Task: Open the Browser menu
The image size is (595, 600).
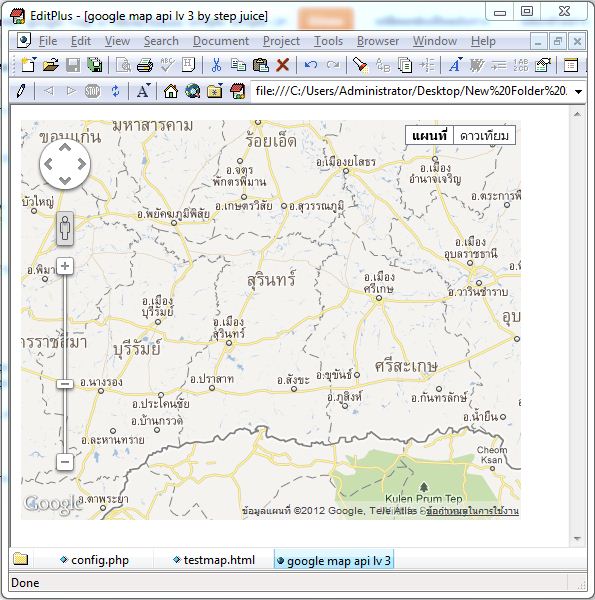Action: pyautogui.click(x=378, y=41)
